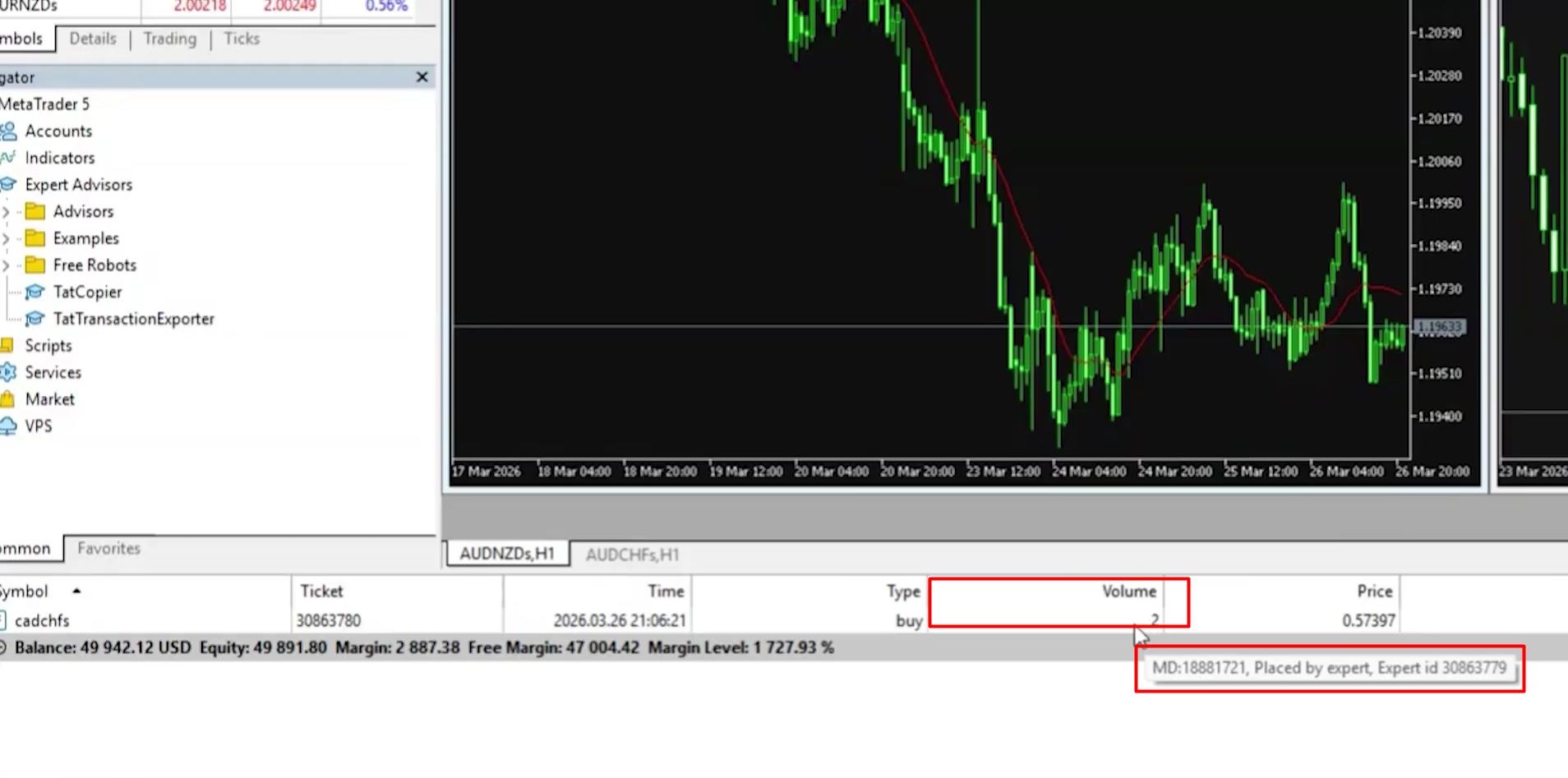This screenshot has width=1568, height=778.
Task: Click the TatTransactionExporter expert icon
Action: point(35,319)
